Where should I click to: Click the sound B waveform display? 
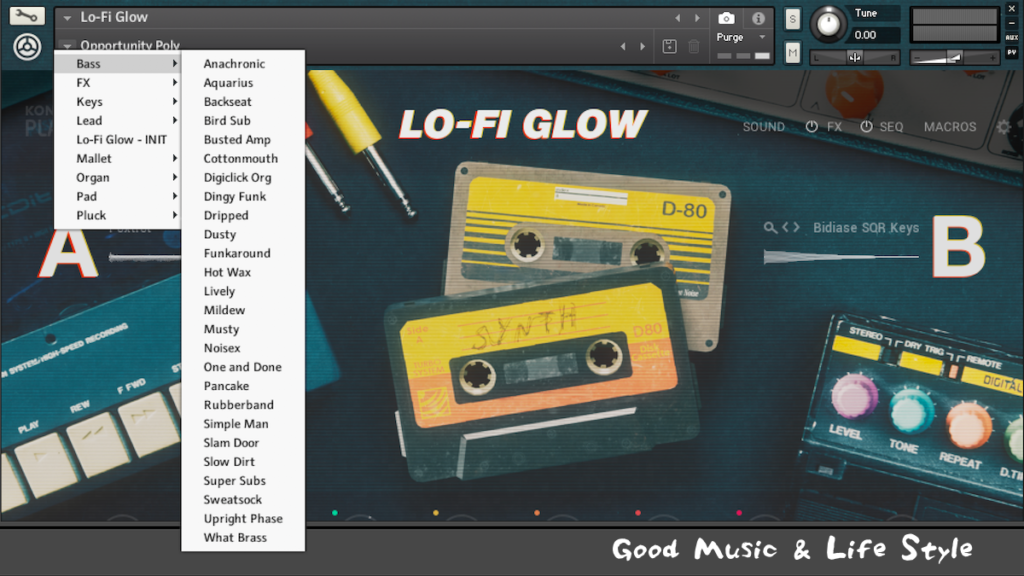point(841,257)
